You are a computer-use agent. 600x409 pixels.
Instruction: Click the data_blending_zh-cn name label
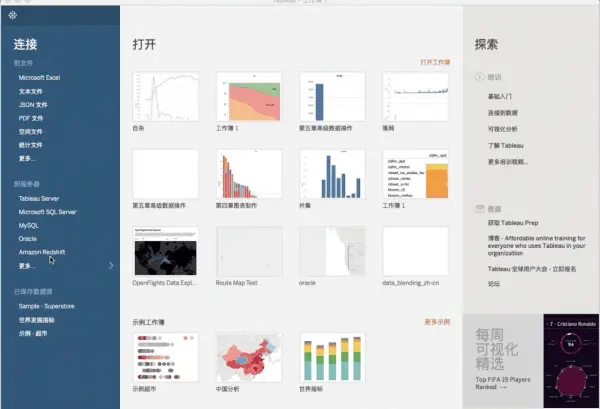(x=411, y=283)
